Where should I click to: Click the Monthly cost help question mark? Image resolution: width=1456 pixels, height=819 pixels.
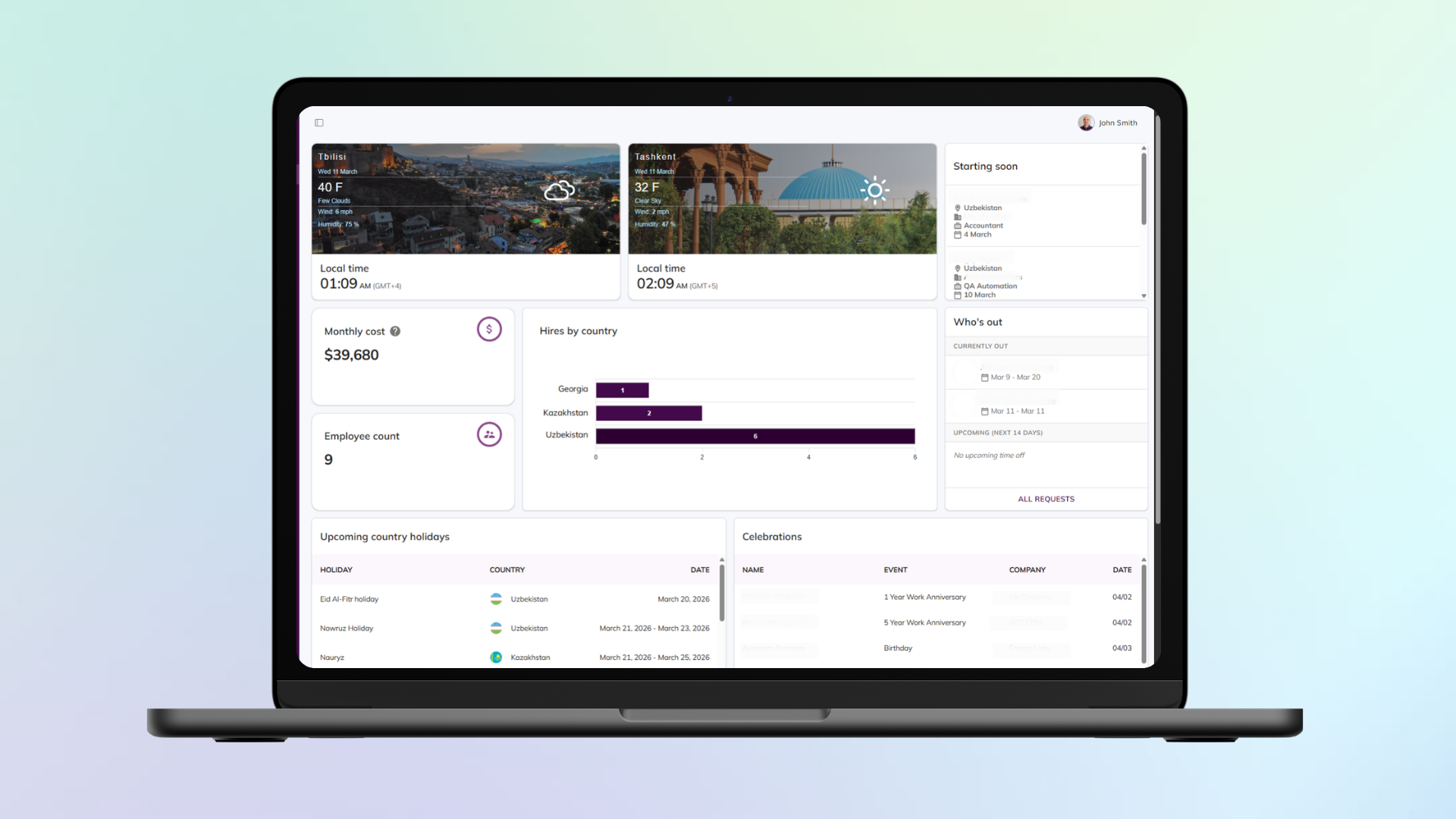(395, 331)
